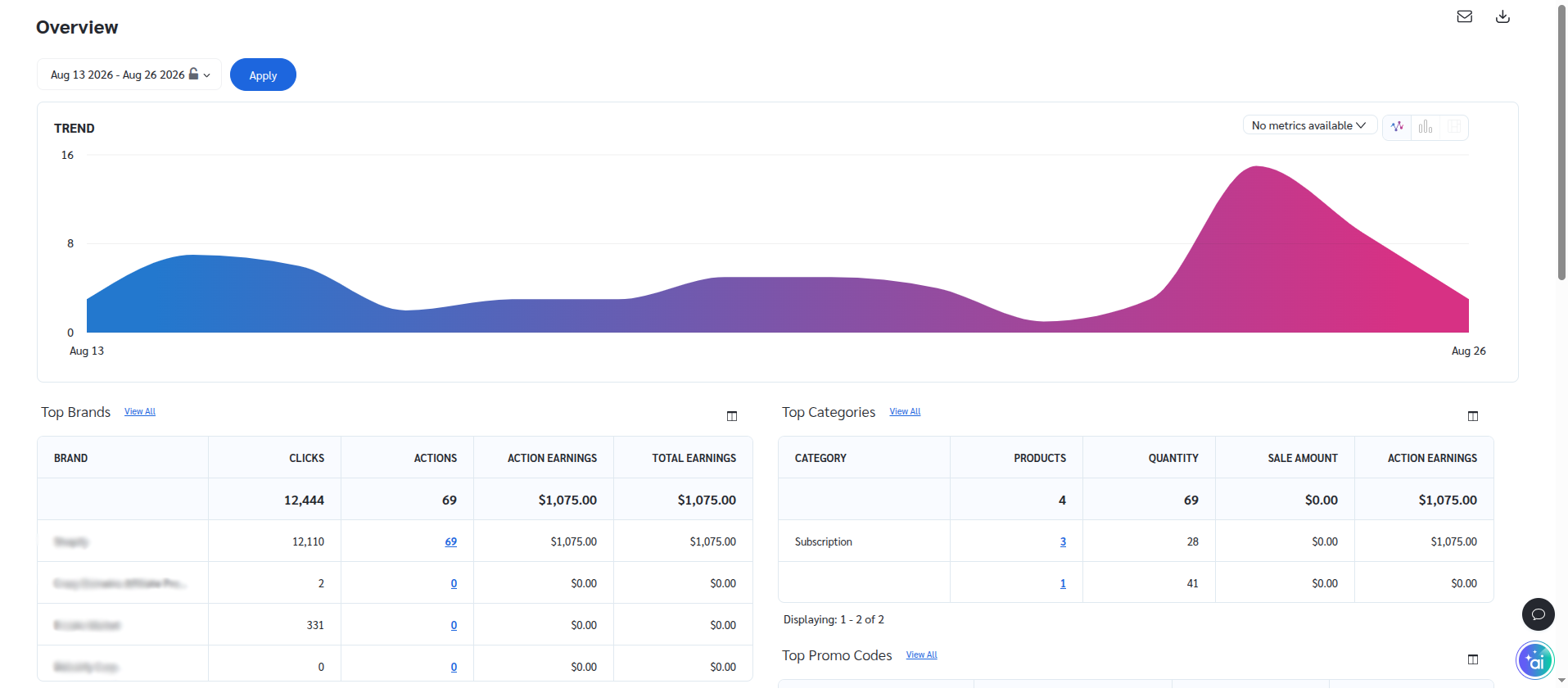Click quantity 41 in categories table

1192,583
